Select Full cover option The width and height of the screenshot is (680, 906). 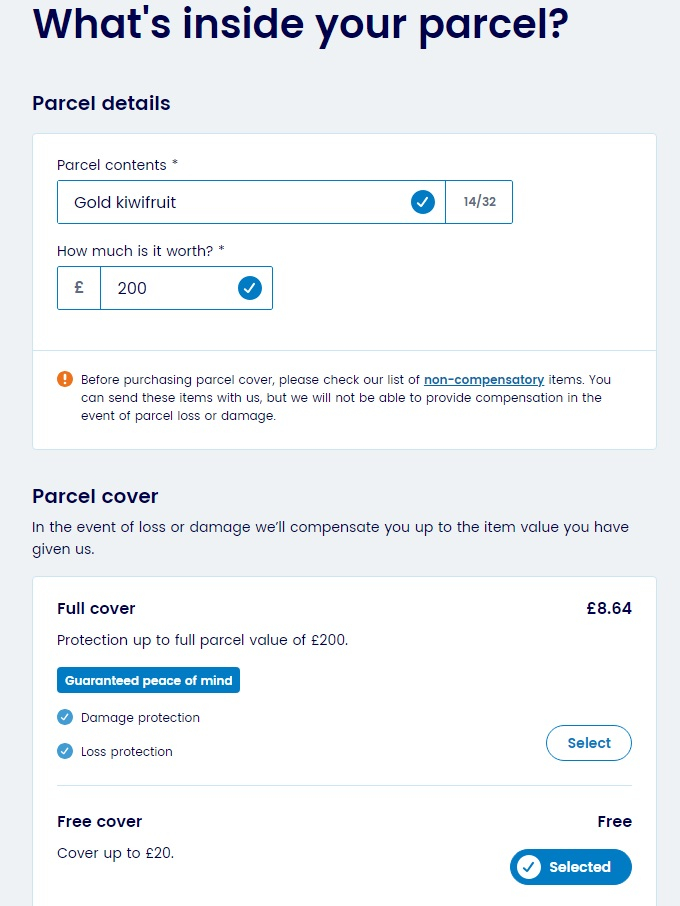[x=589, y=743]
